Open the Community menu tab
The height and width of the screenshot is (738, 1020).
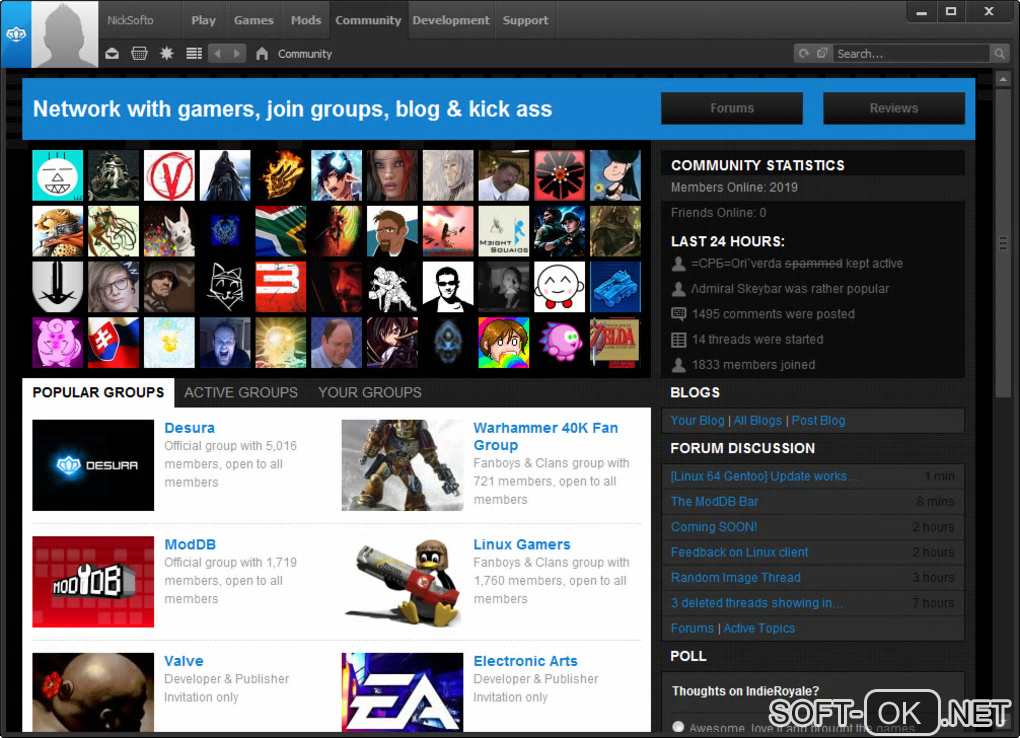click(x=368, y=20)
